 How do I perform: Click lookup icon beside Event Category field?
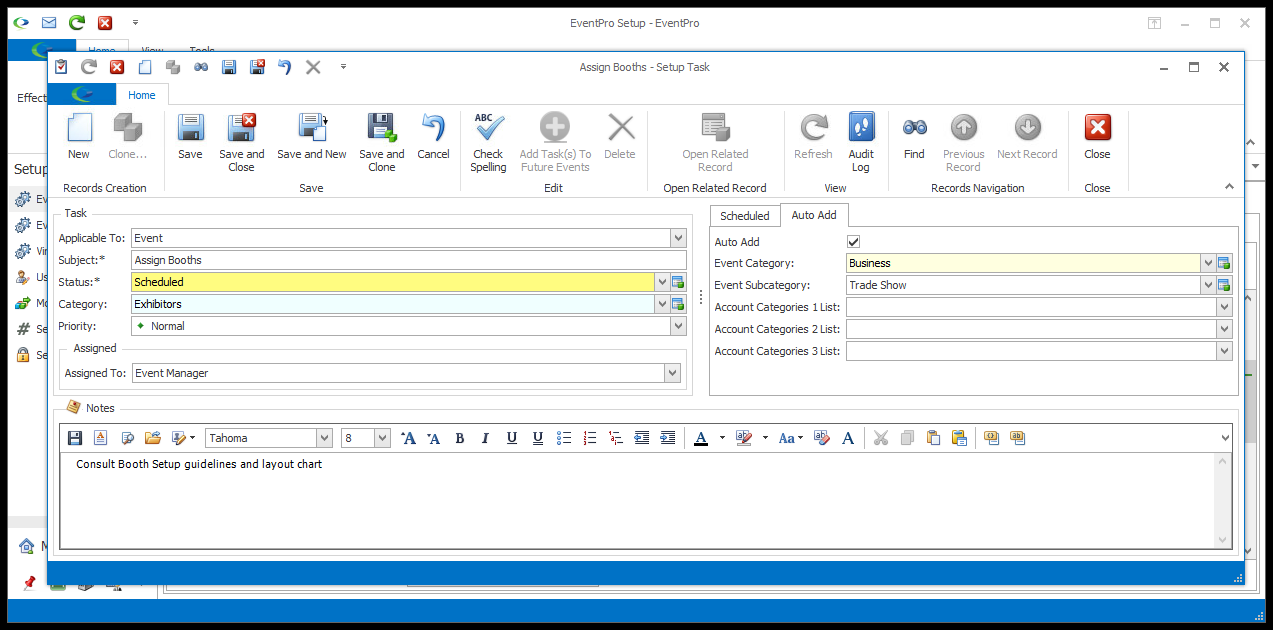1224,263
